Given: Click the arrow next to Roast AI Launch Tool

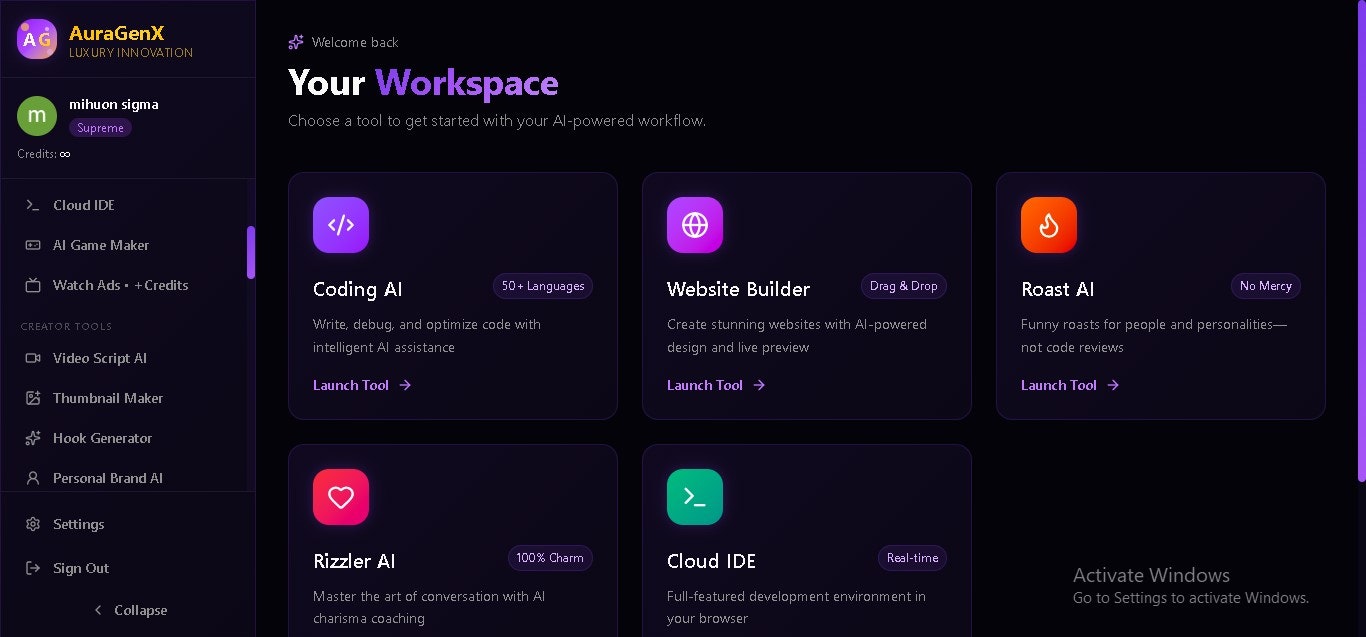Looking at the screenshot, I should (x=1113, y=385).
